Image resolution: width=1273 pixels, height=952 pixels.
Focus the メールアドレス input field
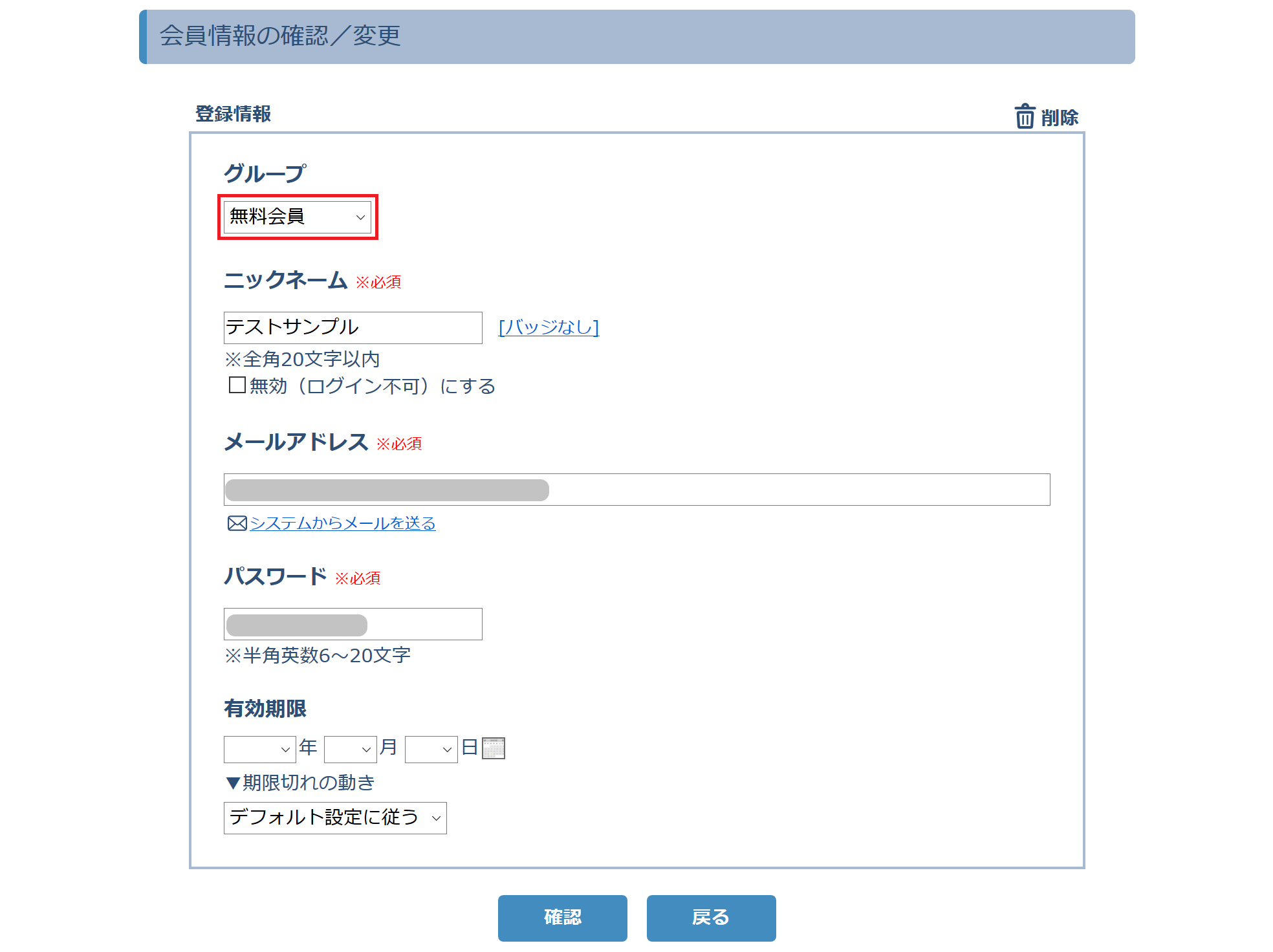point(636,490)
